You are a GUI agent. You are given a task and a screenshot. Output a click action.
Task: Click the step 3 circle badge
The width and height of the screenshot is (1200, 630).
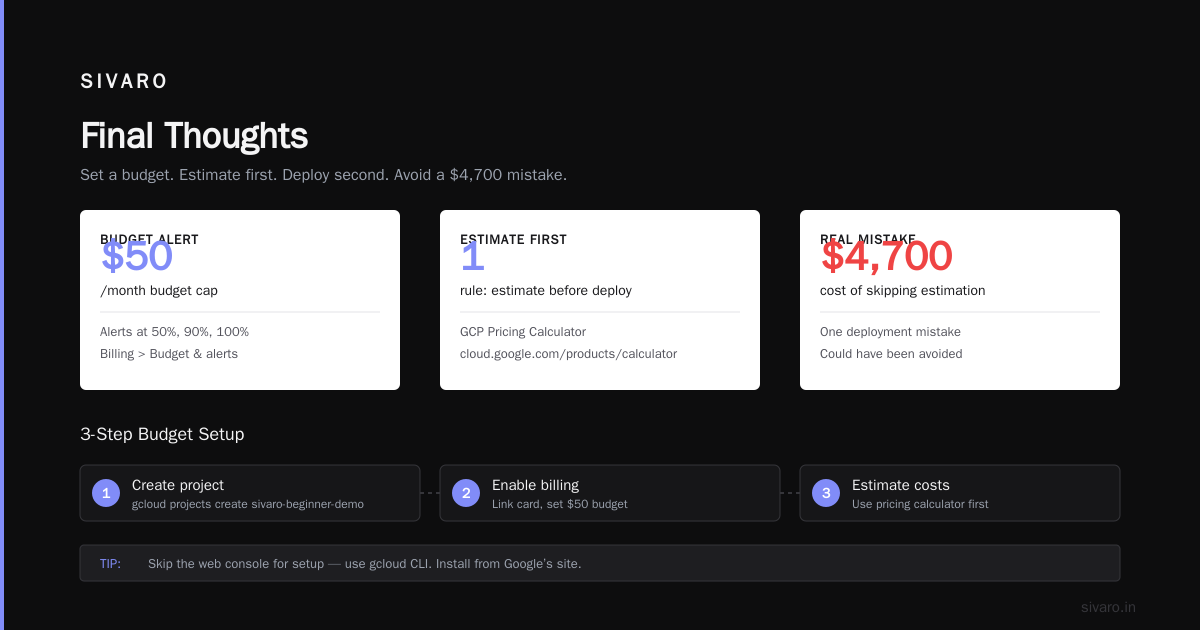tap(826, 493)
